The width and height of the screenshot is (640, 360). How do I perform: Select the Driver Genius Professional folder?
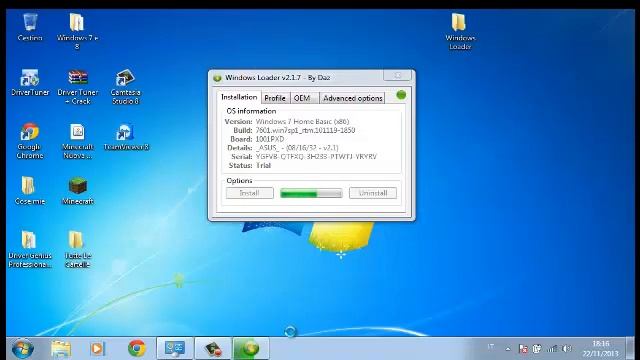(30, 249)
